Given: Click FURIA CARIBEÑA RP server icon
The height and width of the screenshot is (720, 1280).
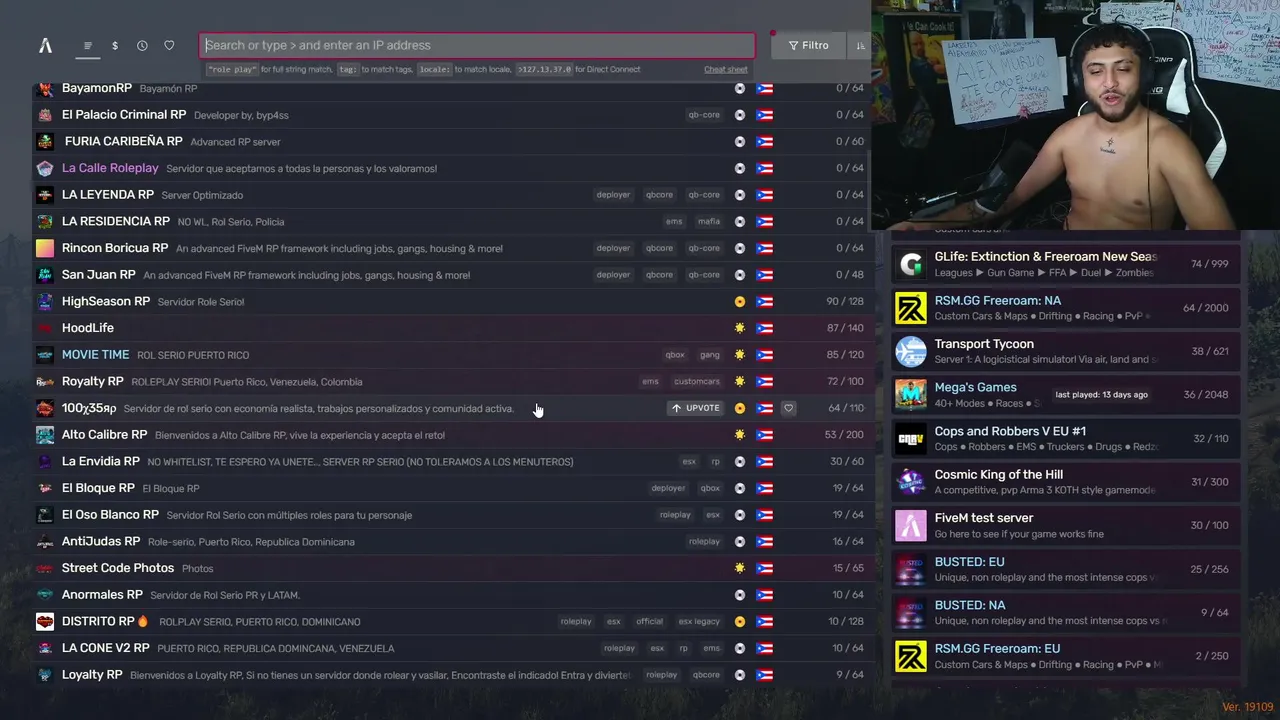Looking at the screenshot, I should coord(45,141).
